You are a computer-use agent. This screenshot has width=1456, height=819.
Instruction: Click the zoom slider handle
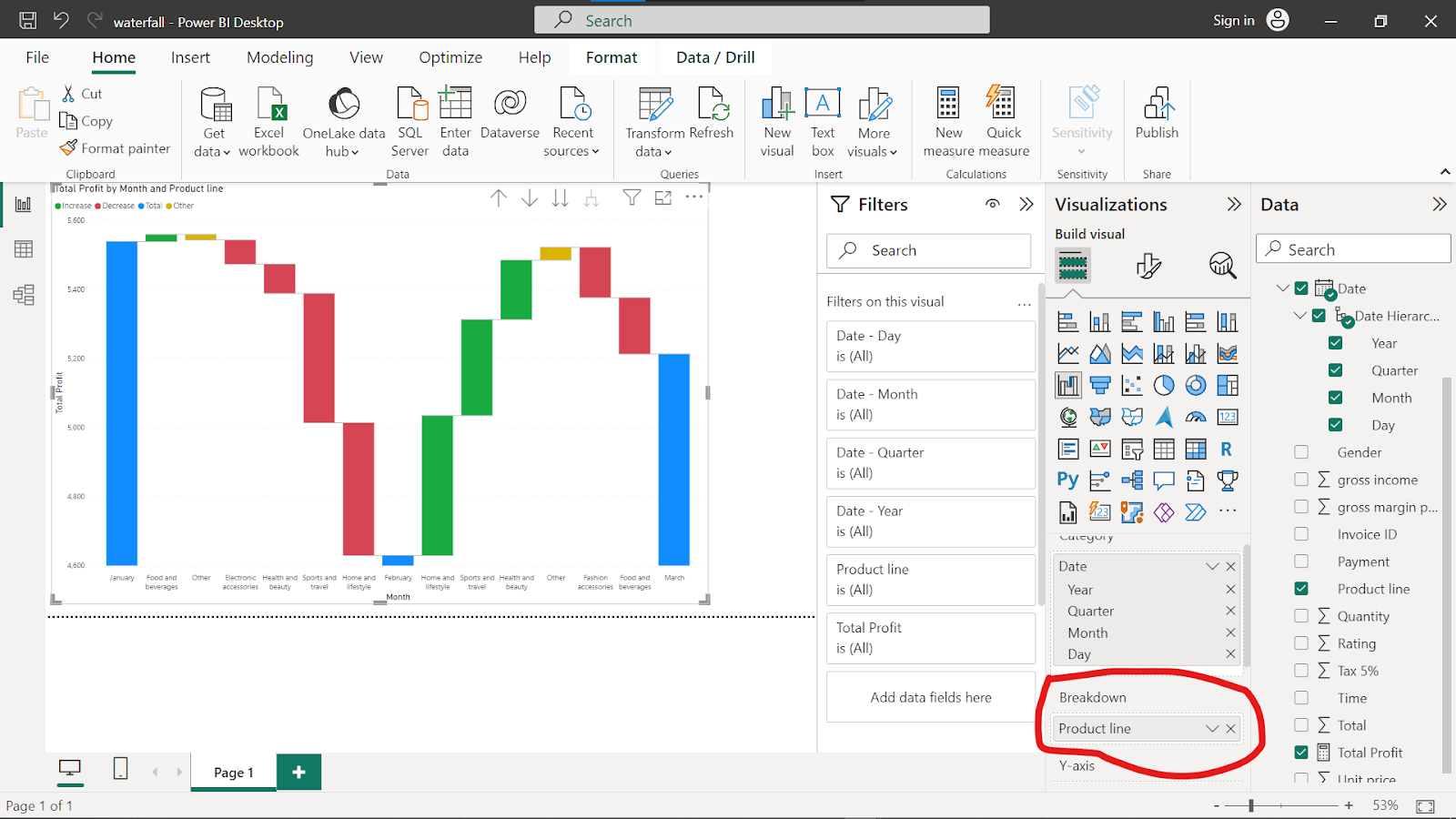click(1251, 805)
